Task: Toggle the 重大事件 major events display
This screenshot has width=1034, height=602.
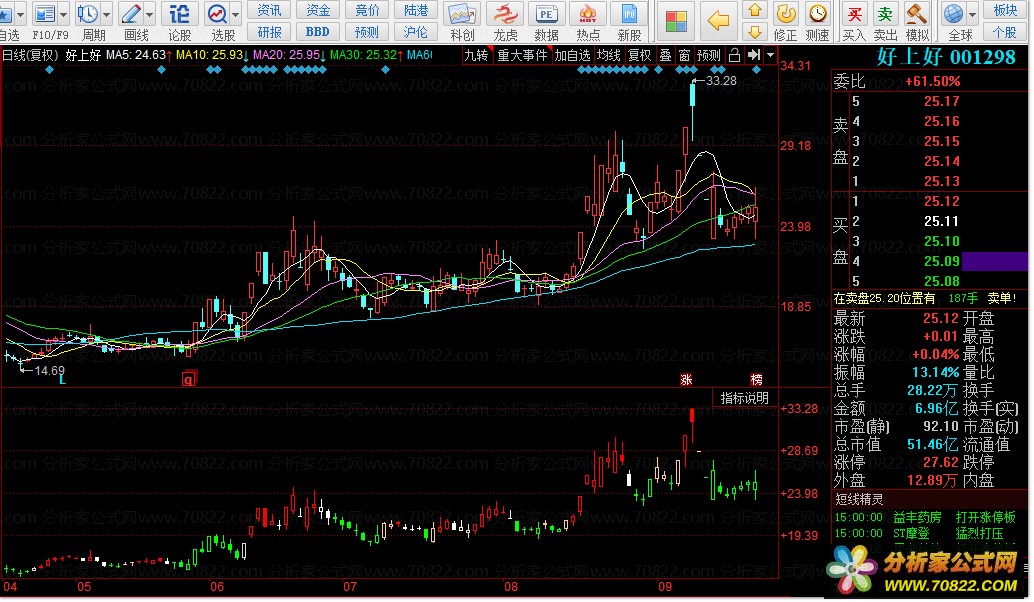Action: tap(522, 55)
